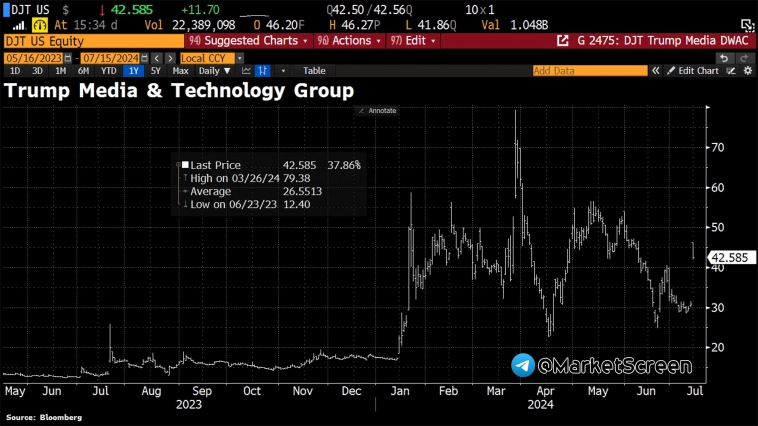
Task: Open the Actions menu
Action: point(349,41)
